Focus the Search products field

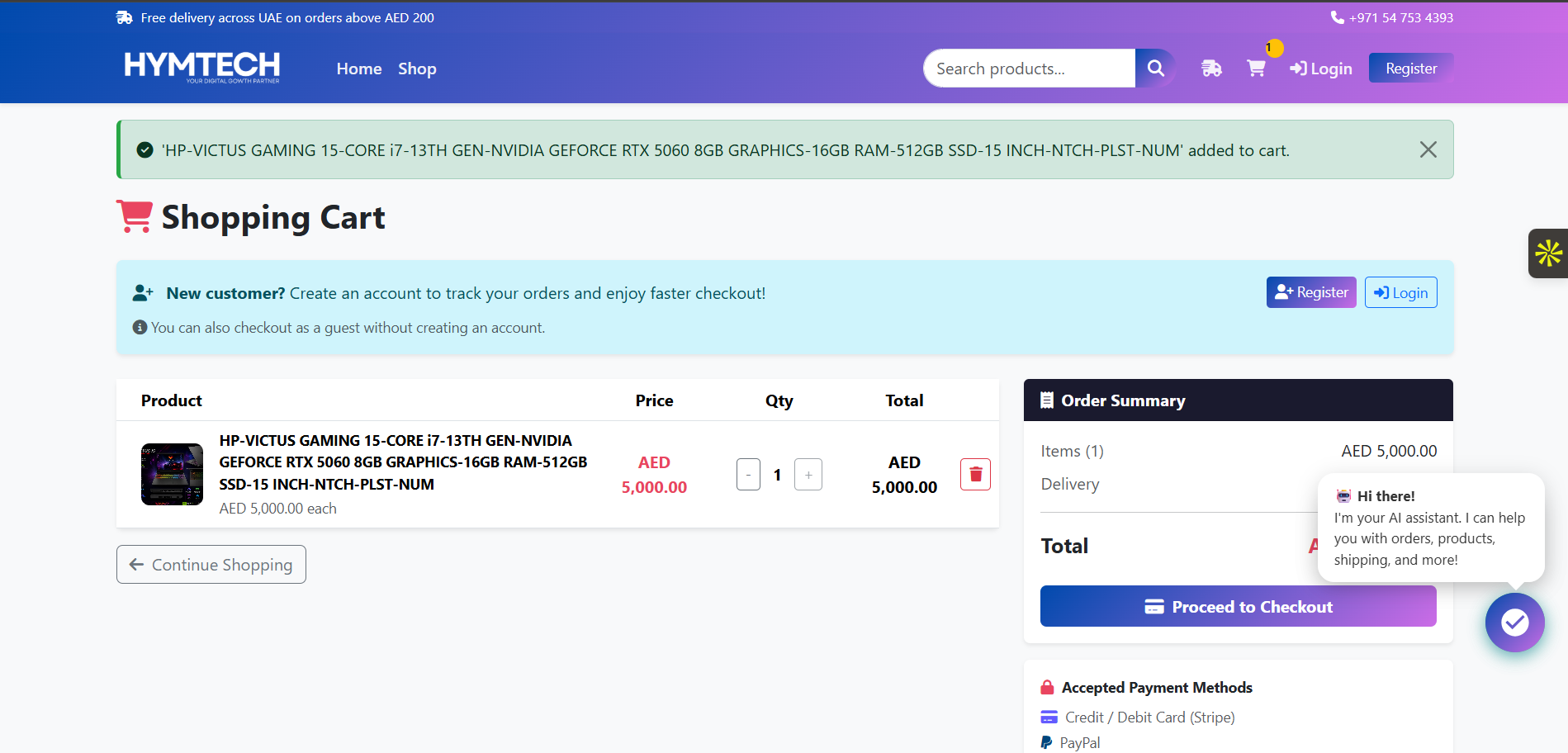(1029, 69)
